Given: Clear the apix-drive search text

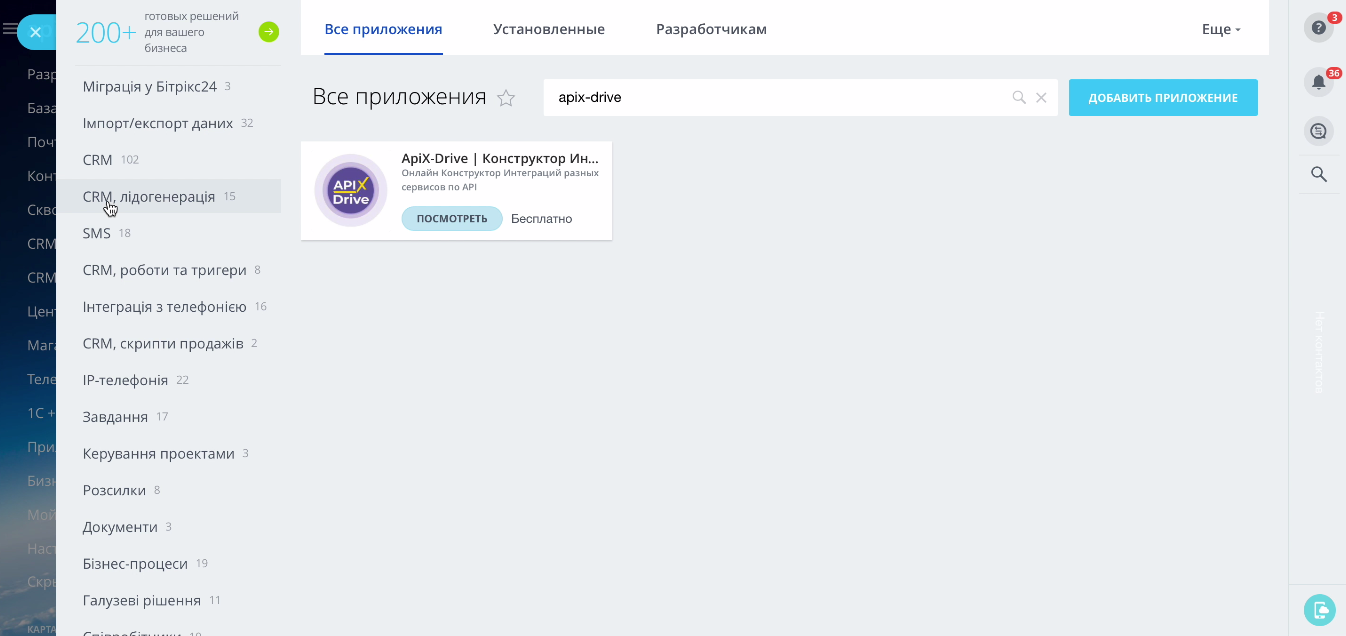Looking at the screenshot, I should pyautogui.click(x=1041, y=98).
